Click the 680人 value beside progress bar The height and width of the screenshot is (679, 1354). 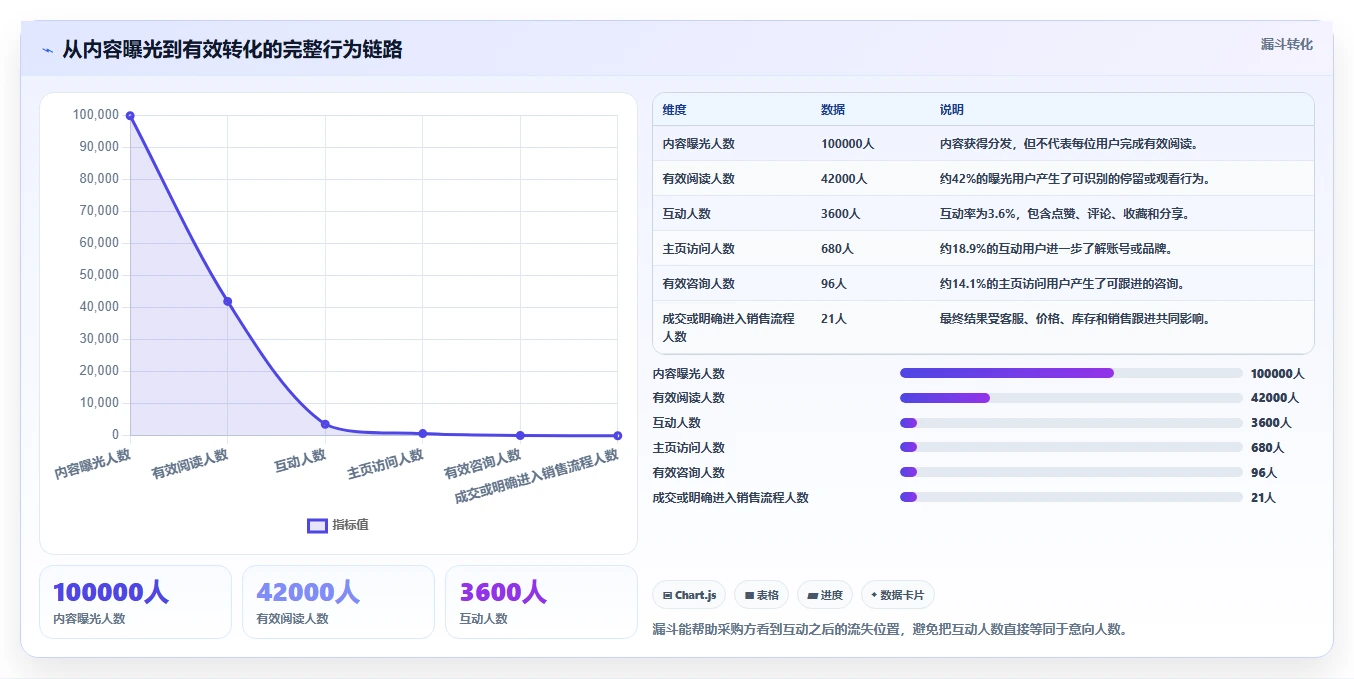coord(1267,448)
